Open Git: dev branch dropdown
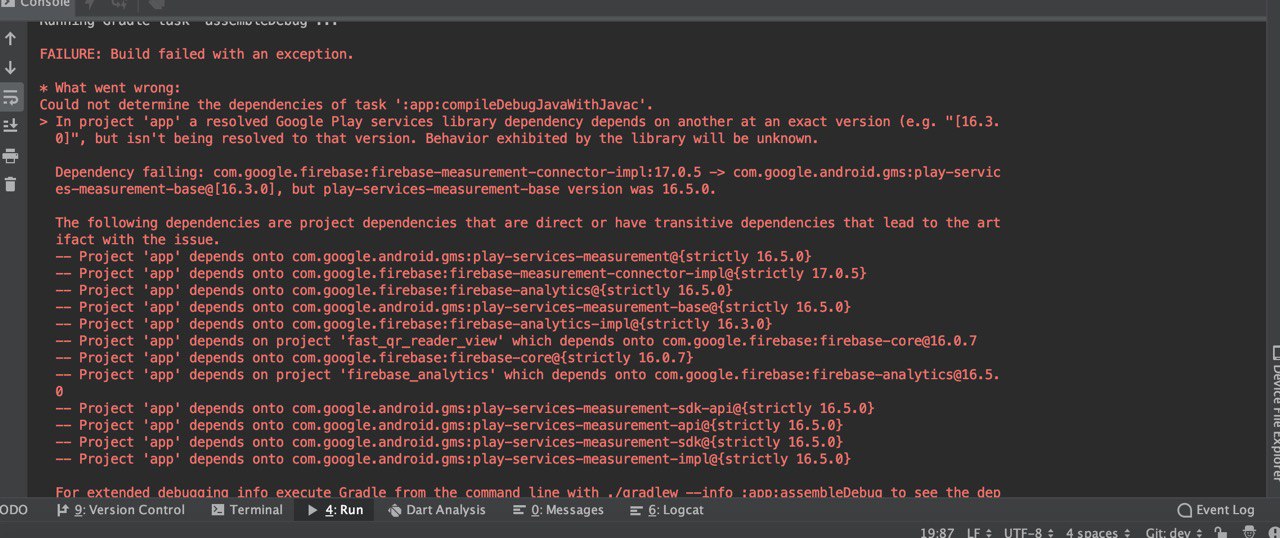 point(1172,533)
